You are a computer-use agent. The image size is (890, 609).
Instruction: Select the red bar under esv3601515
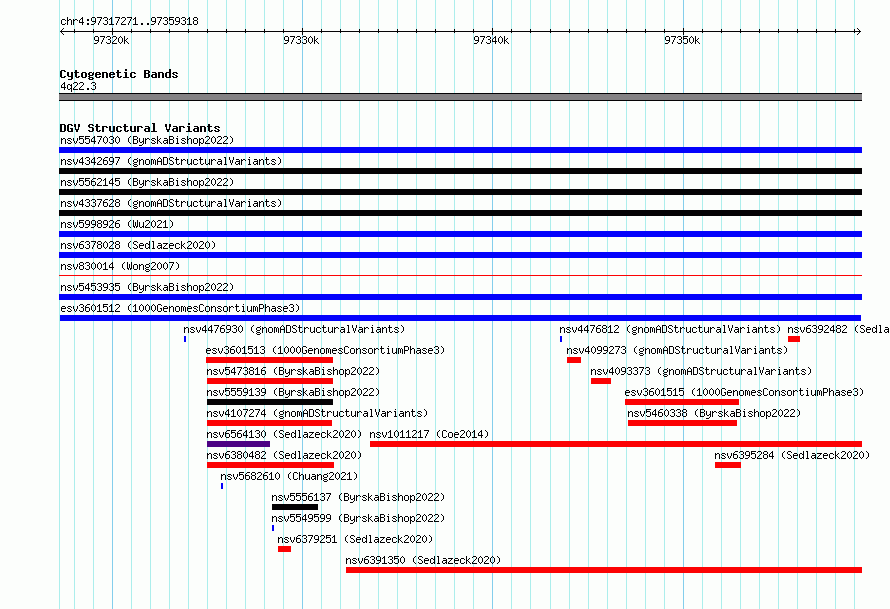(x=682, y=402)
